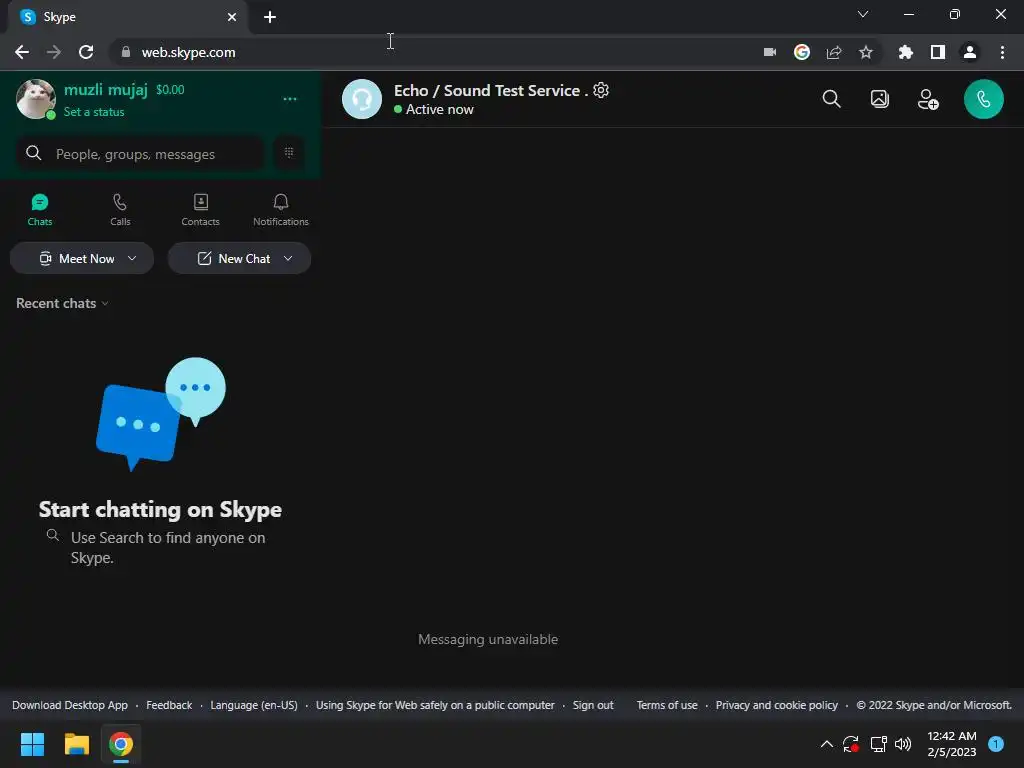Add a person to the Echo conversation
The image size is (1024, 768).
pos(927,99)
